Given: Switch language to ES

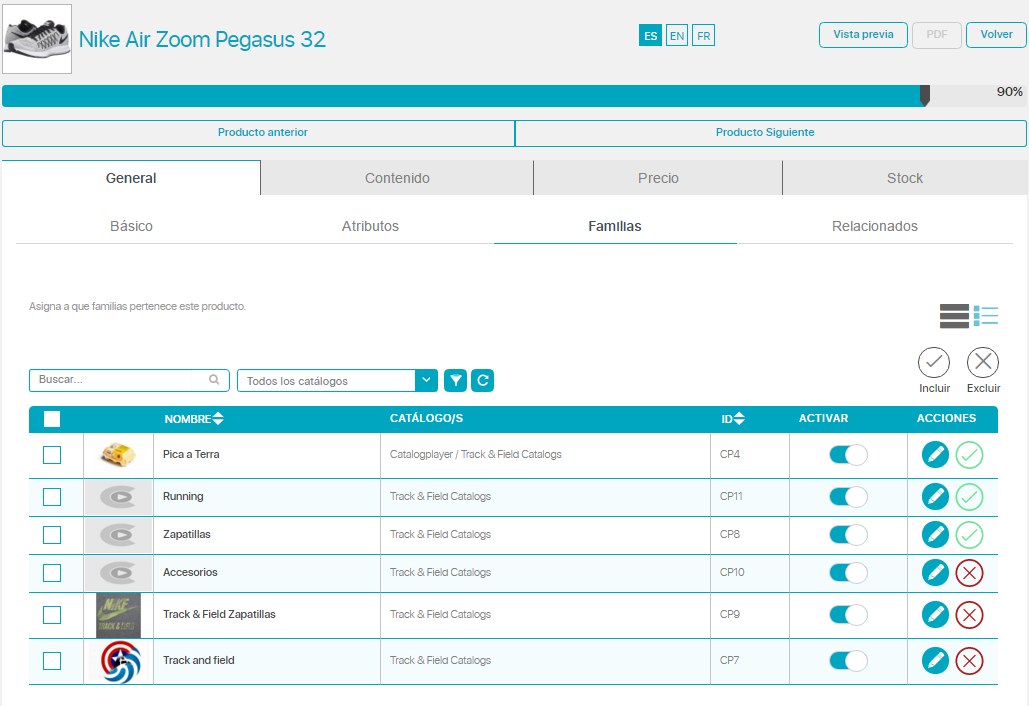Looking at the screenshot, I should click(650, 35).
